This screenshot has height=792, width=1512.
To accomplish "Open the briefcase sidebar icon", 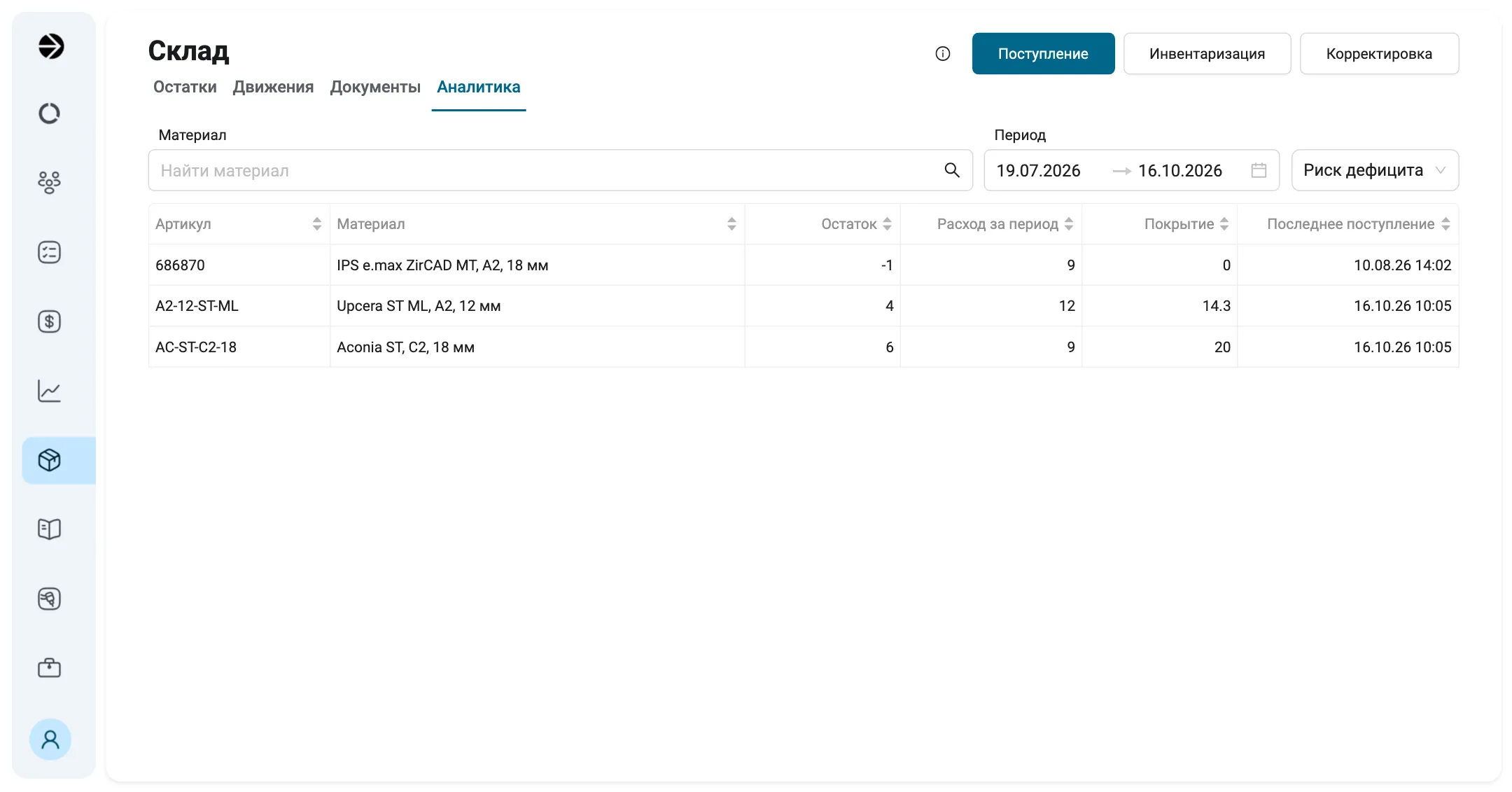I will pos(49,667).
